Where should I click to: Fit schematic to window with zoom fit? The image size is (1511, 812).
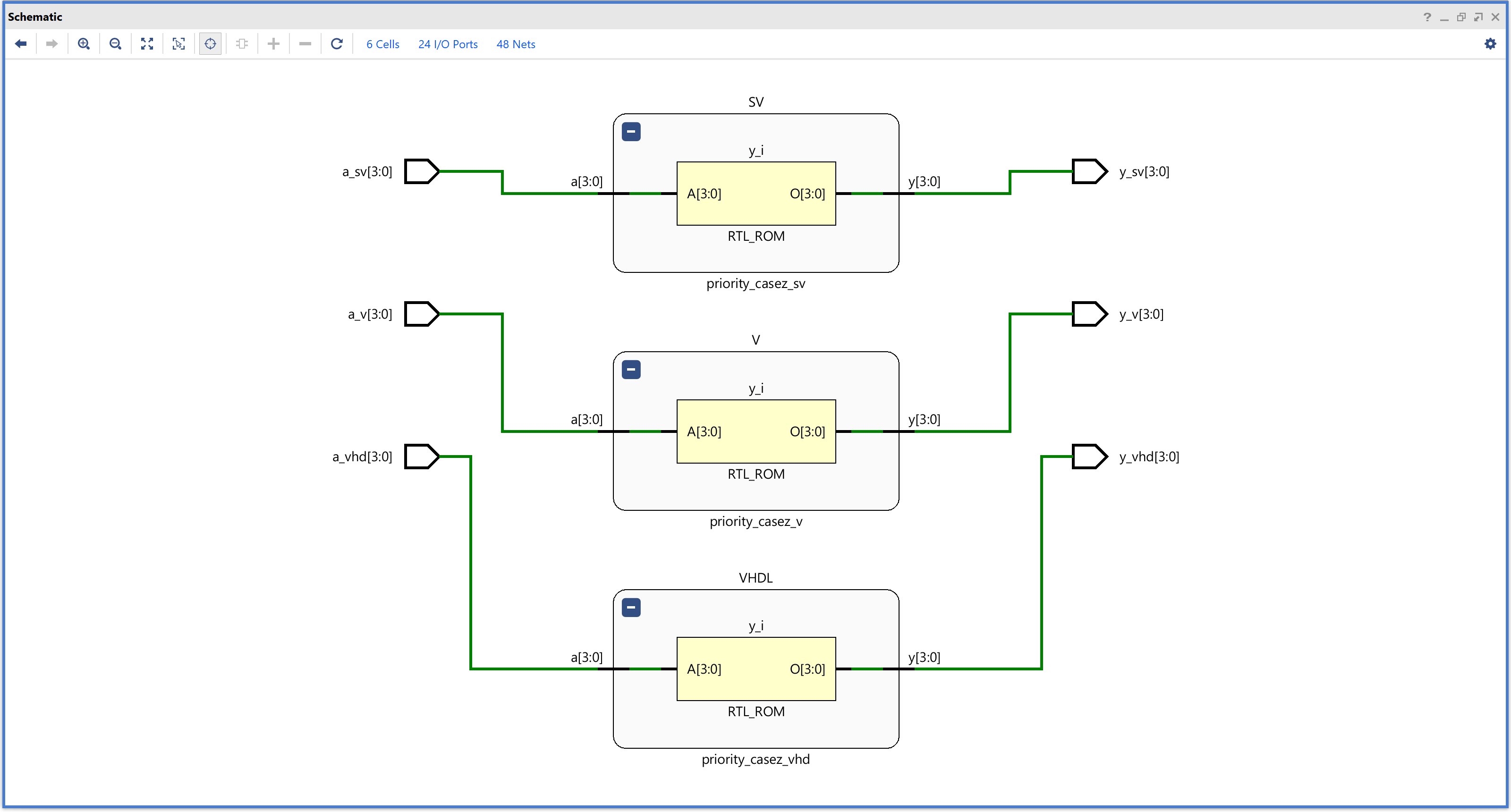click(x=147, y=44)
